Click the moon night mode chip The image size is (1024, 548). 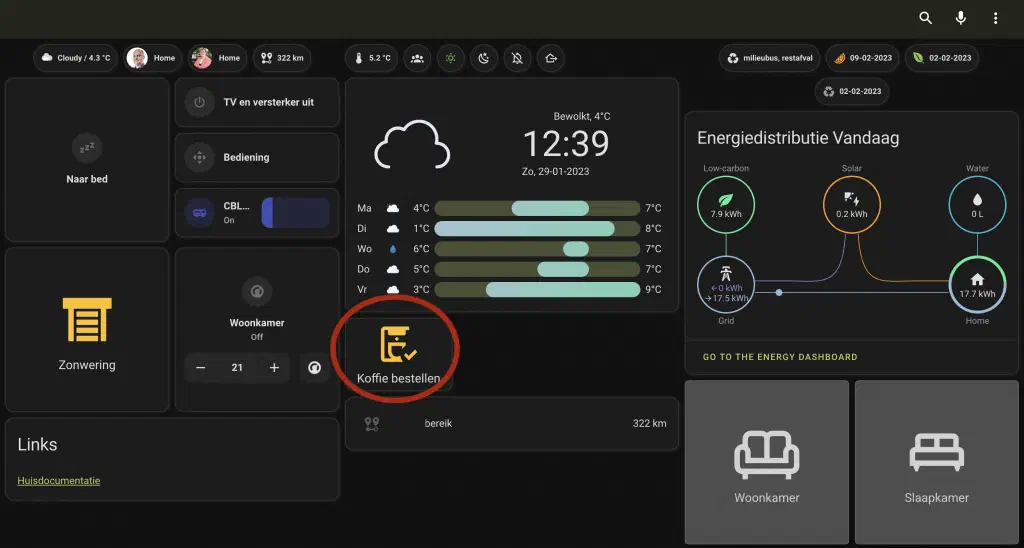tap(483, 58)
